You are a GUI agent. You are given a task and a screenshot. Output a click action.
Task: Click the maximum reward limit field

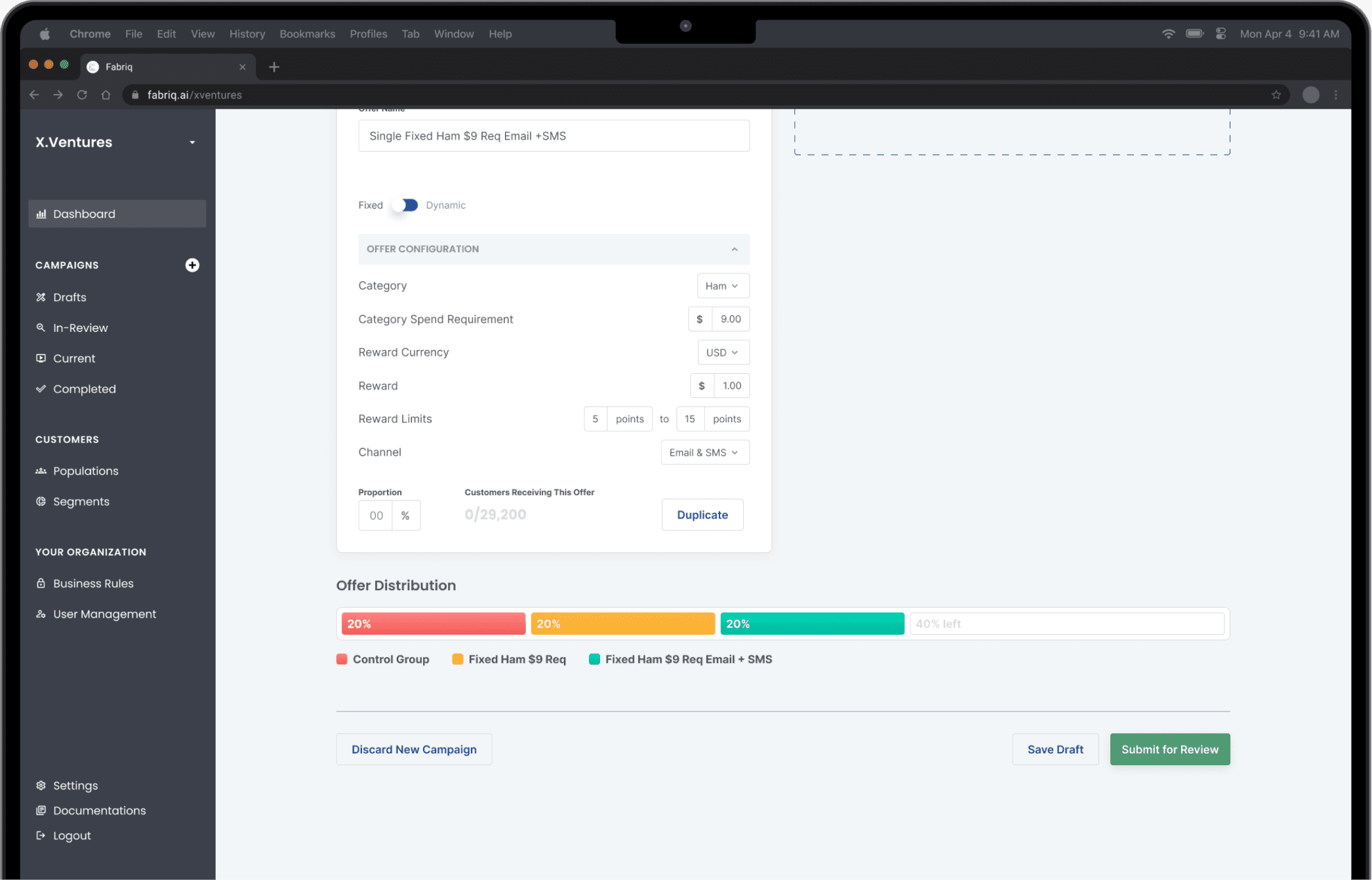690,419
